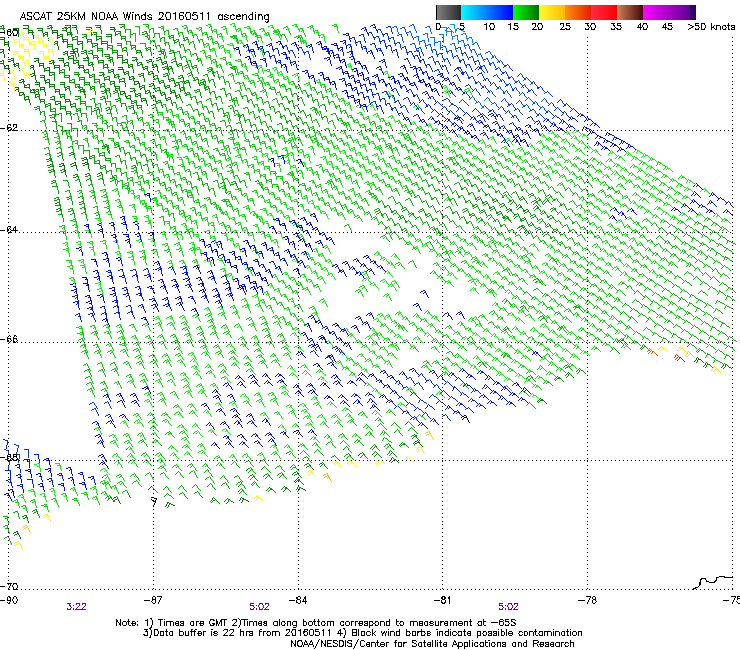The image size is (740, 650).
Task: Click the black coastline outline at bottom right
Action: (x=713, y=582)
